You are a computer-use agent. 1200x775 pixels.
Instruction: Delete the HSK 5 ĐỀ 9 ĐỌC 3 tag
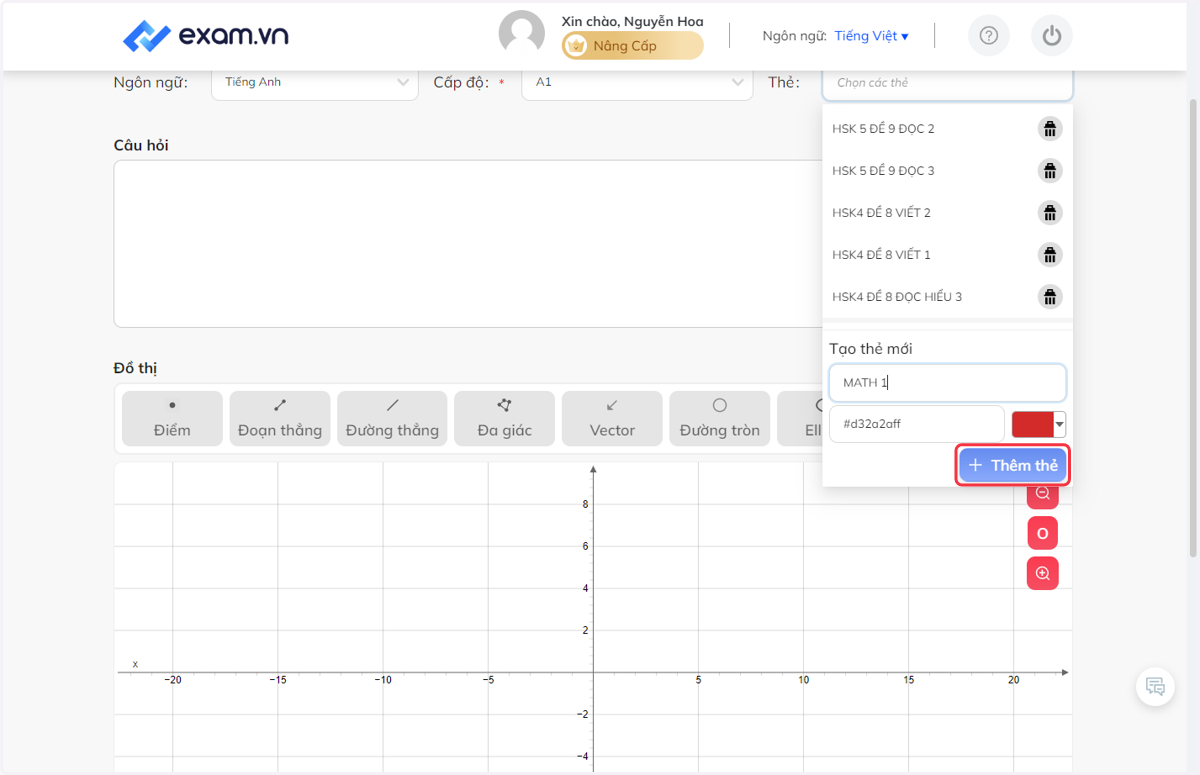point(1050,171)
